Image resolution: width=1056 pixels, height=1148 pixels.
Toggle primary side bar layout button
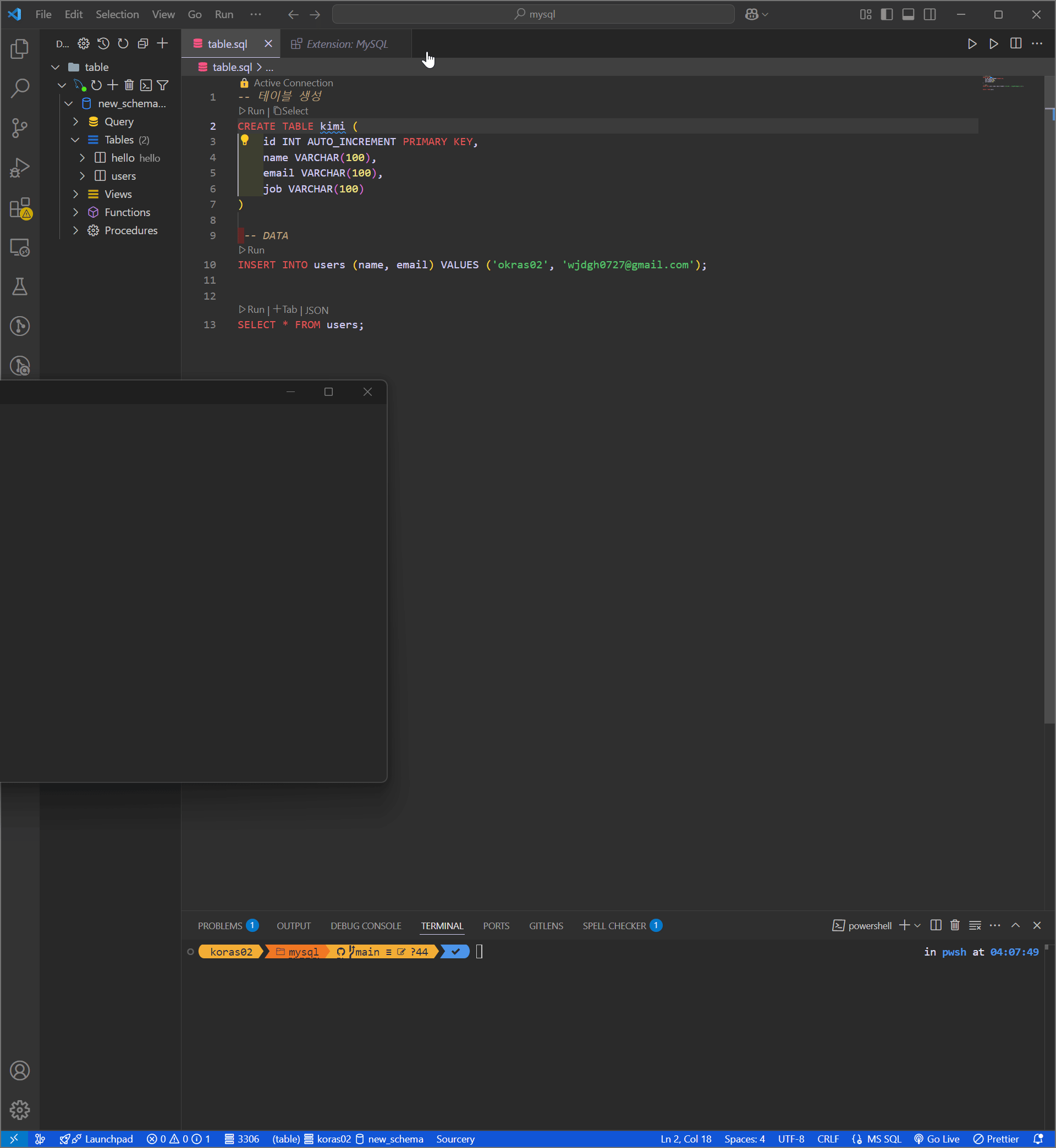pyautogui.click(x=886, y=14)
